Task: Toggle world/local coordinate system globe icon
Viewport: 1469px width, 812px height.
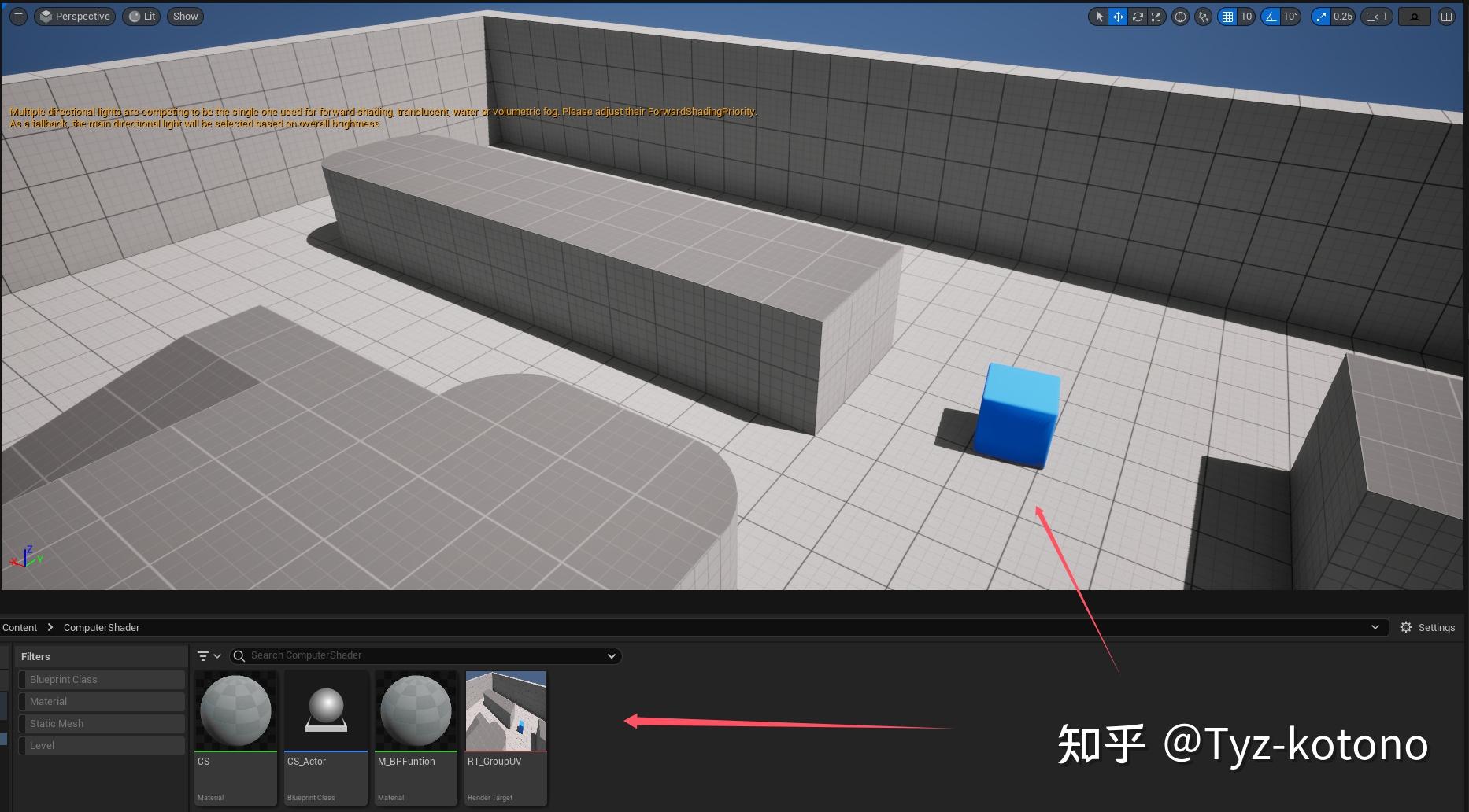Action: pyautogui.click(x=1179, y=16)
